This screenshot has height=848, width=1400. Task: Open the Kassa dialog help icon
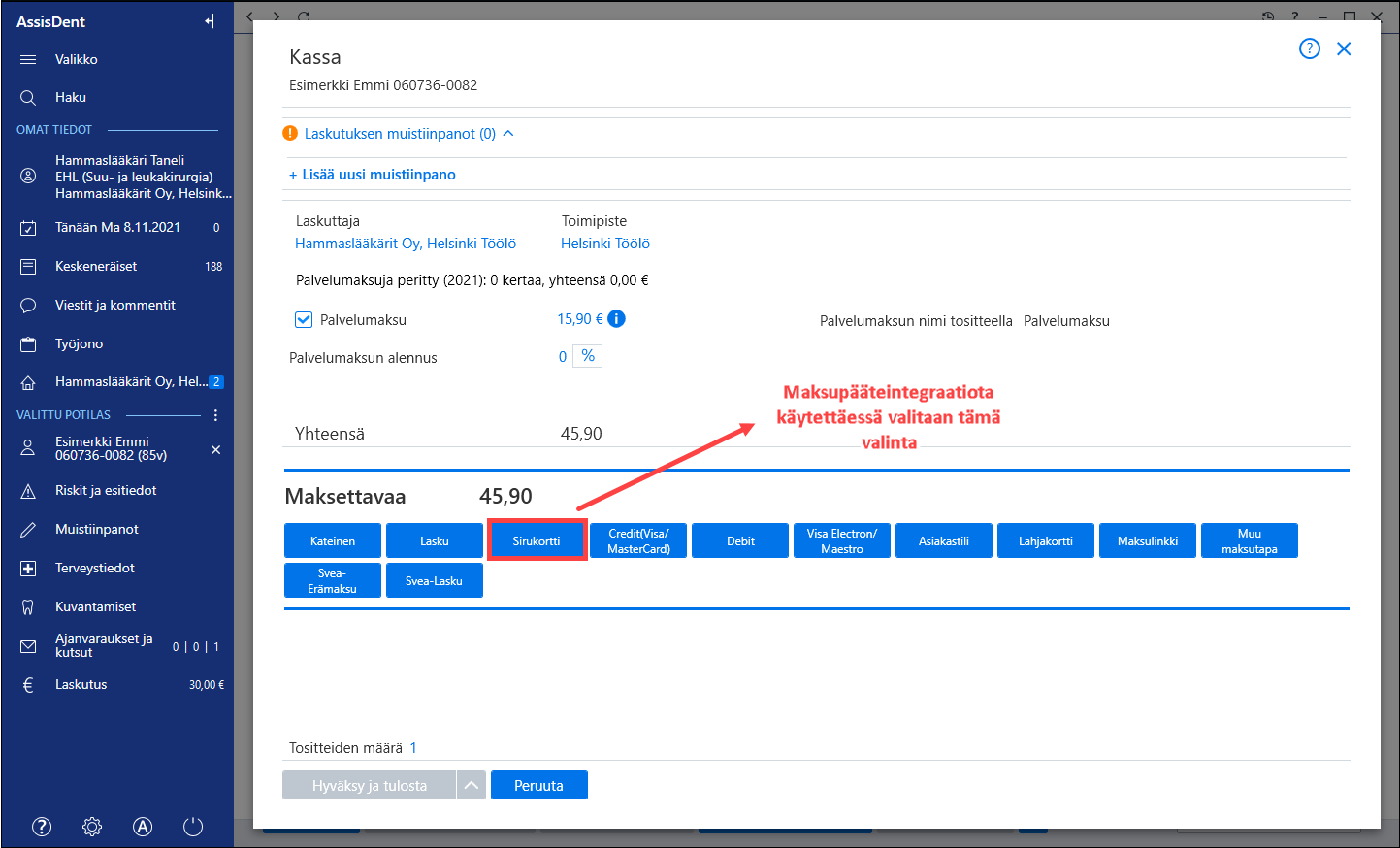(x=1310, y=49)
